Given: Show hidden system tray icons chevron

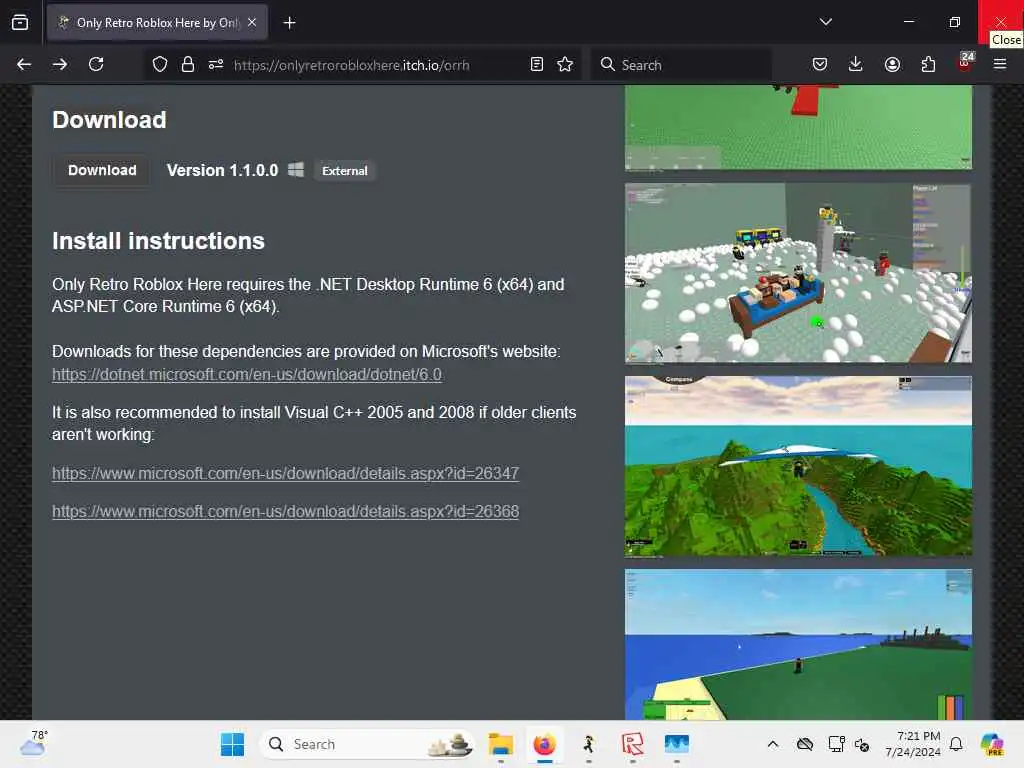Looking at the screenshot, I should [x=773, y=744].
